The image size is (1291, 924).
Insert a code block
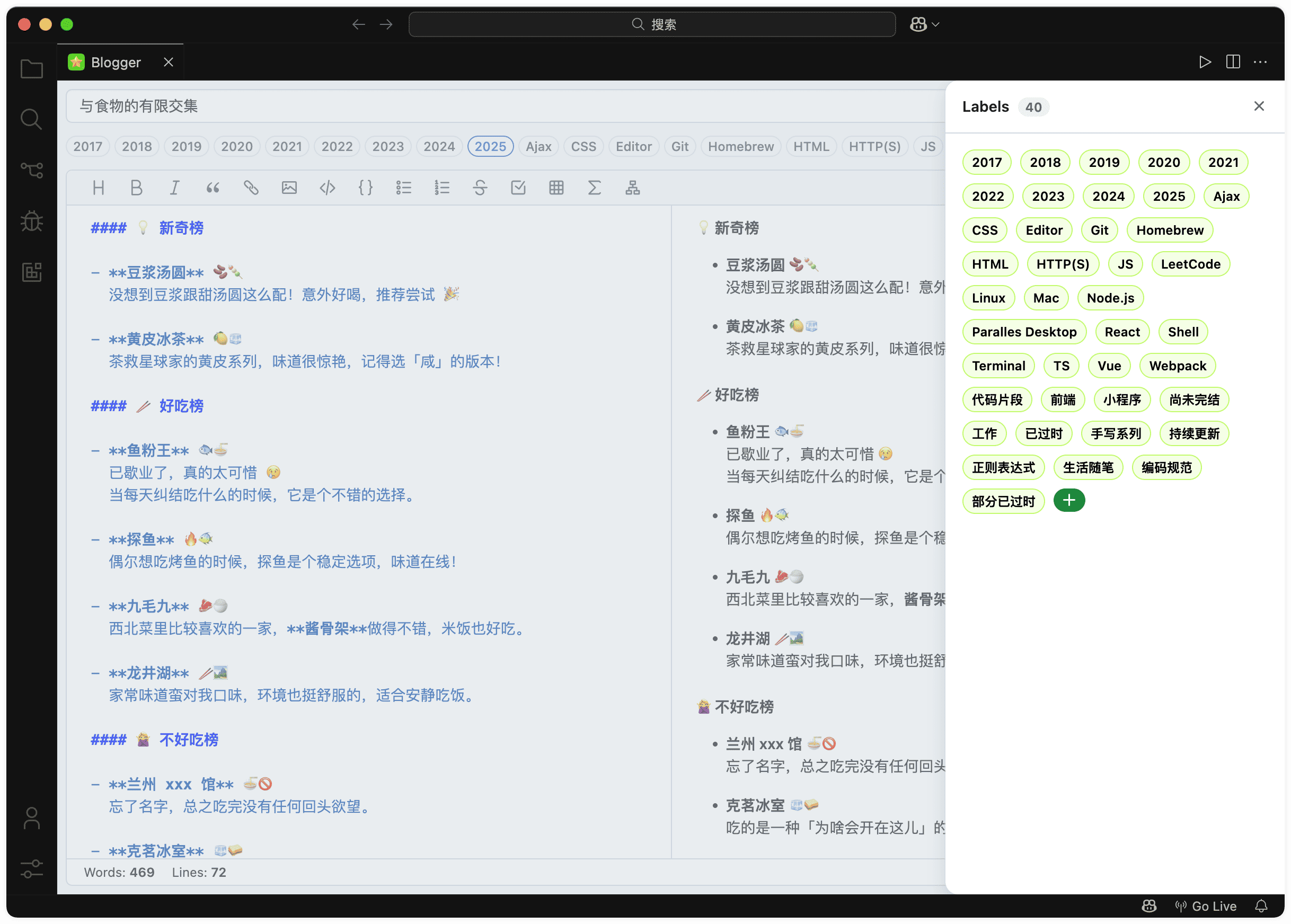point(327,188)
